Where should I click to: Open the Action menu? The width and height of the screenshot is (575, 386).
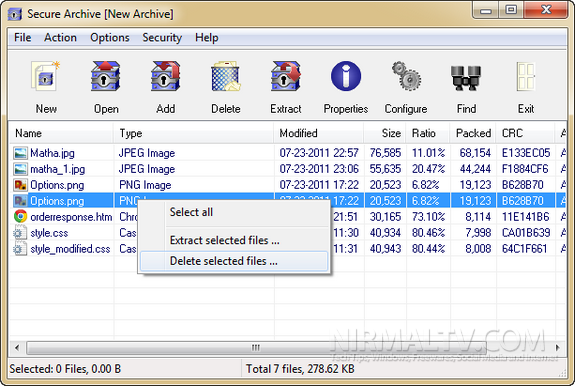61,37
